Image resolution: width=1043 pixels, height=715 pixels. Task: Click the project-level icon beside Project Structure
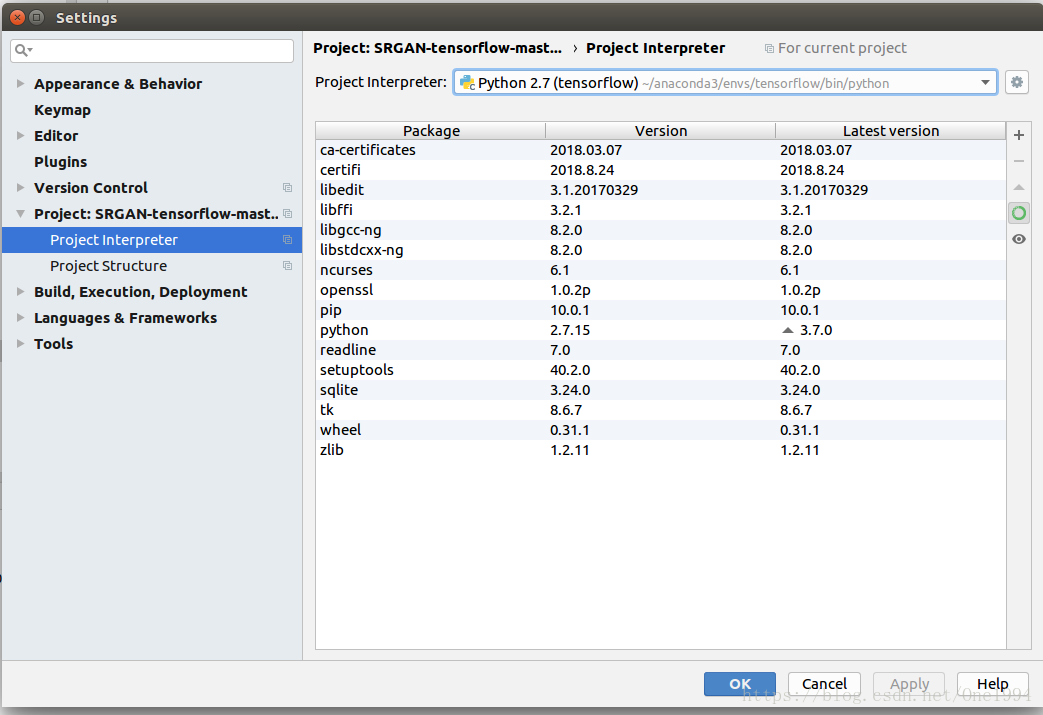tap(287, 265)
